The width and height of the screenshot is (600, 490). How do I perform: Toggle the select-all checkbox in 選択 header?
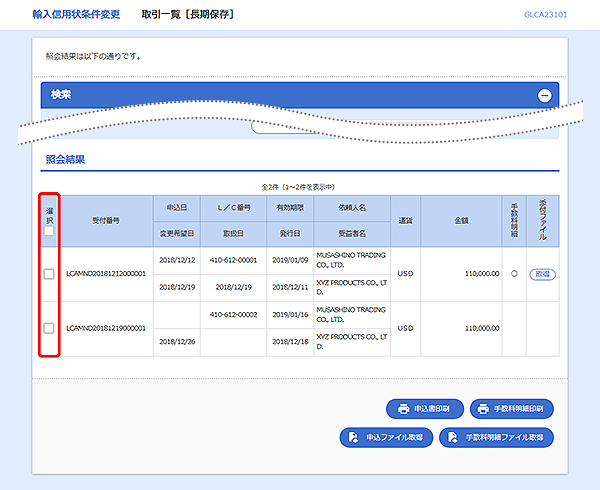(49, 231)
